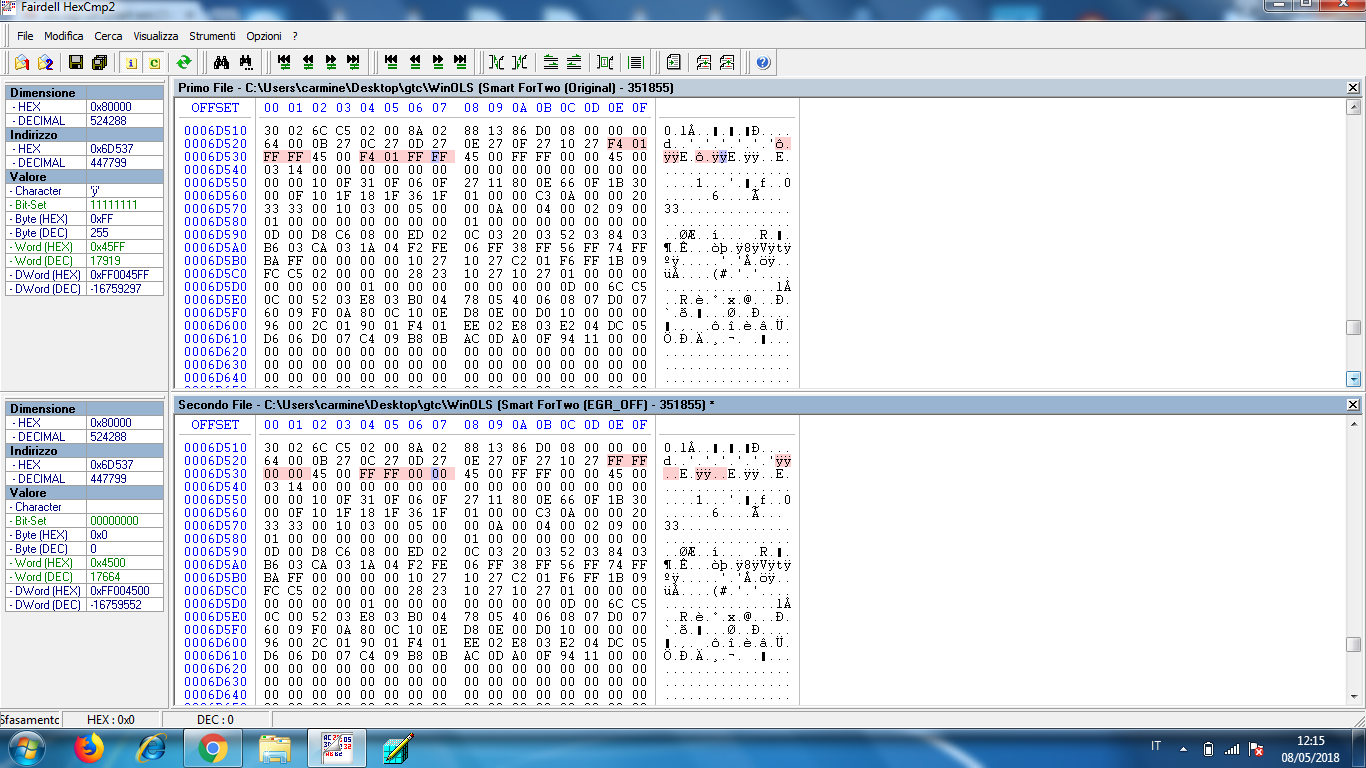
Task: Select offset row 0006D600 in Secondo File
Action: tap(215, 643)
